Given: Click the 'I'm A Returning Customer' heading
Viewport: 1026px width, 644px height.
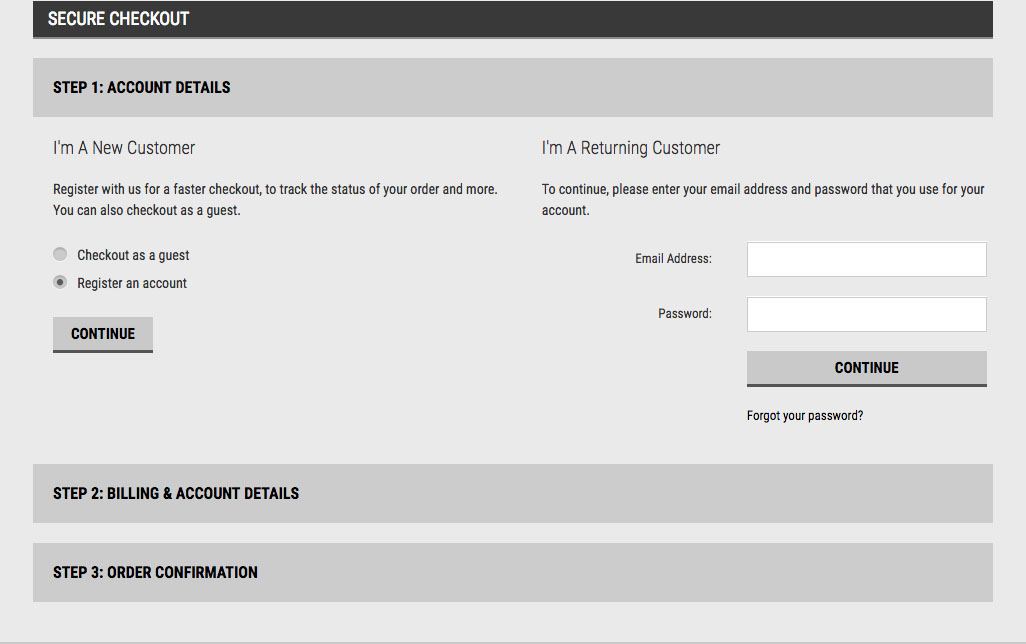Looking at the screenshot, I should tap(630, 148).
